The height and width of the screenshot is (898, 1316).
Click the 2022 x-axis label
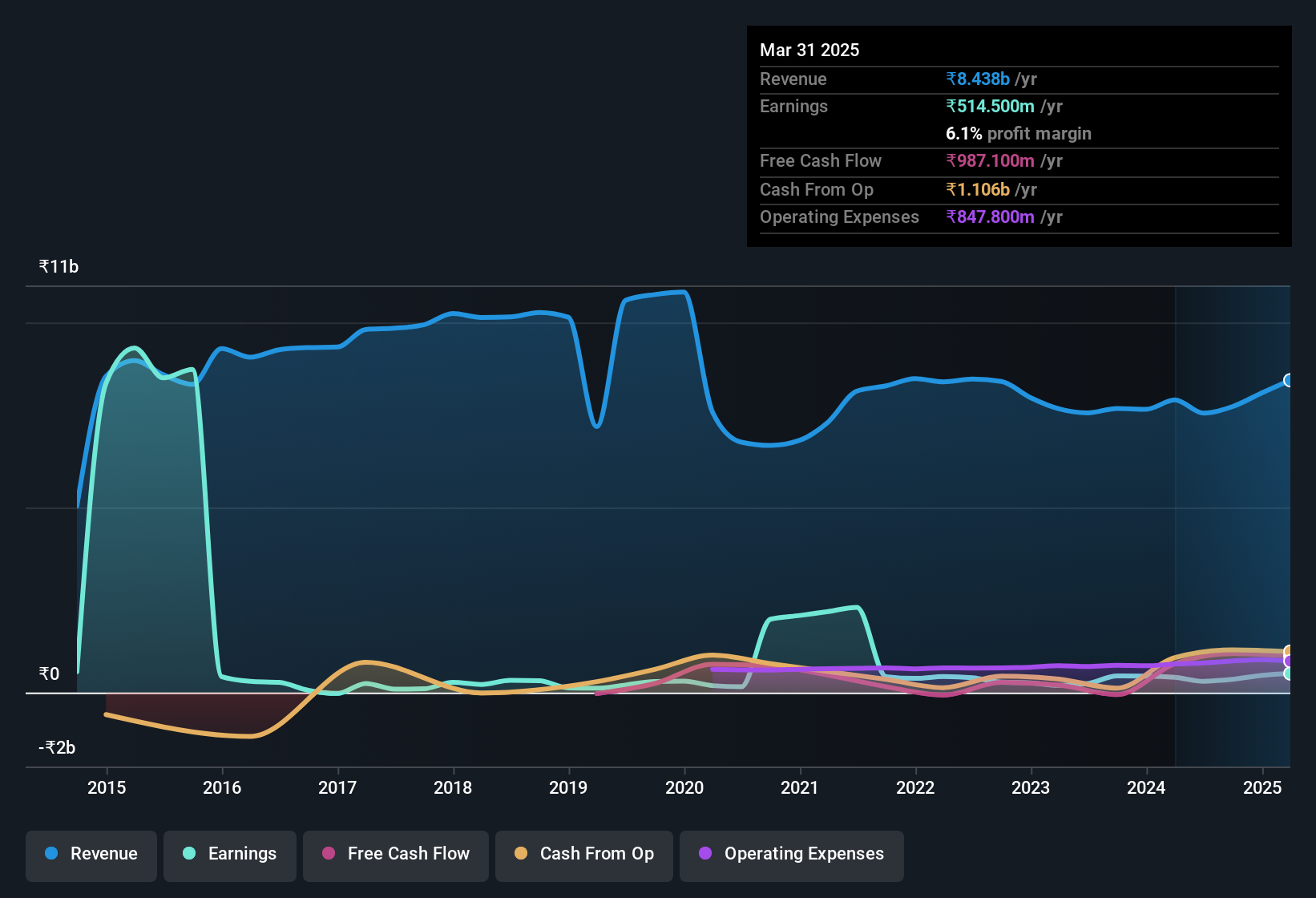tap(915, 787)
